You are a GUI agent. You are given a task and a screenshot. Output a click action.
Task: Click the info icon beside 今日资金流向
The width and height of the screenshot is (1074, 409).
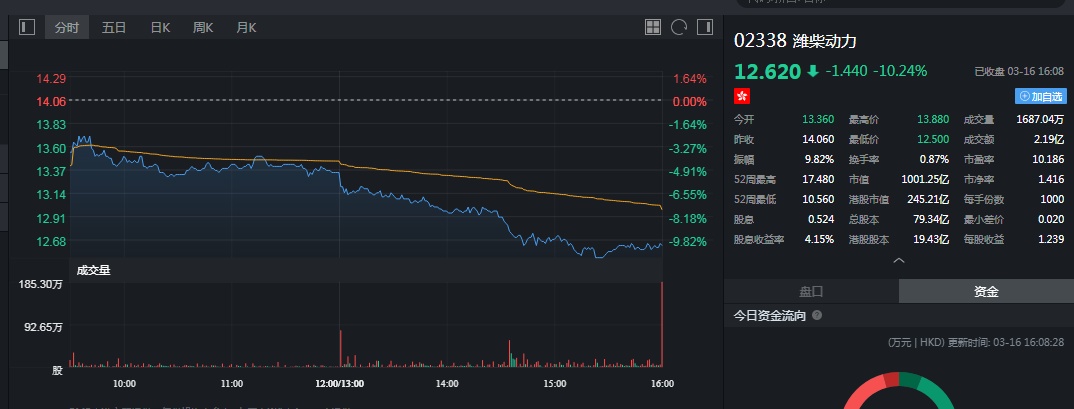pyautogui.click(x=817, y=315)
